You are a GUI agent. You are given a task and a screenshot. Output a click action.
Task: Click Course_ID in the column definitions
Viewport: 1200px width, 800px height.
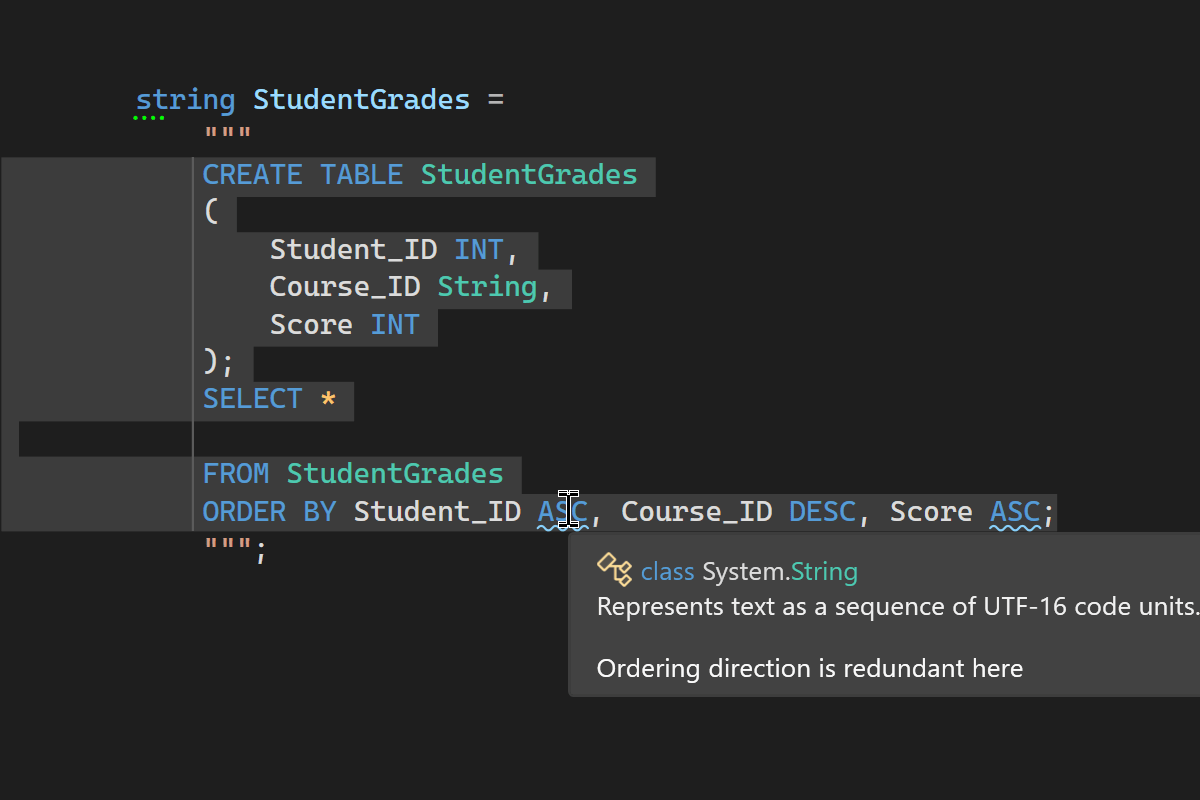pos(345,287)
